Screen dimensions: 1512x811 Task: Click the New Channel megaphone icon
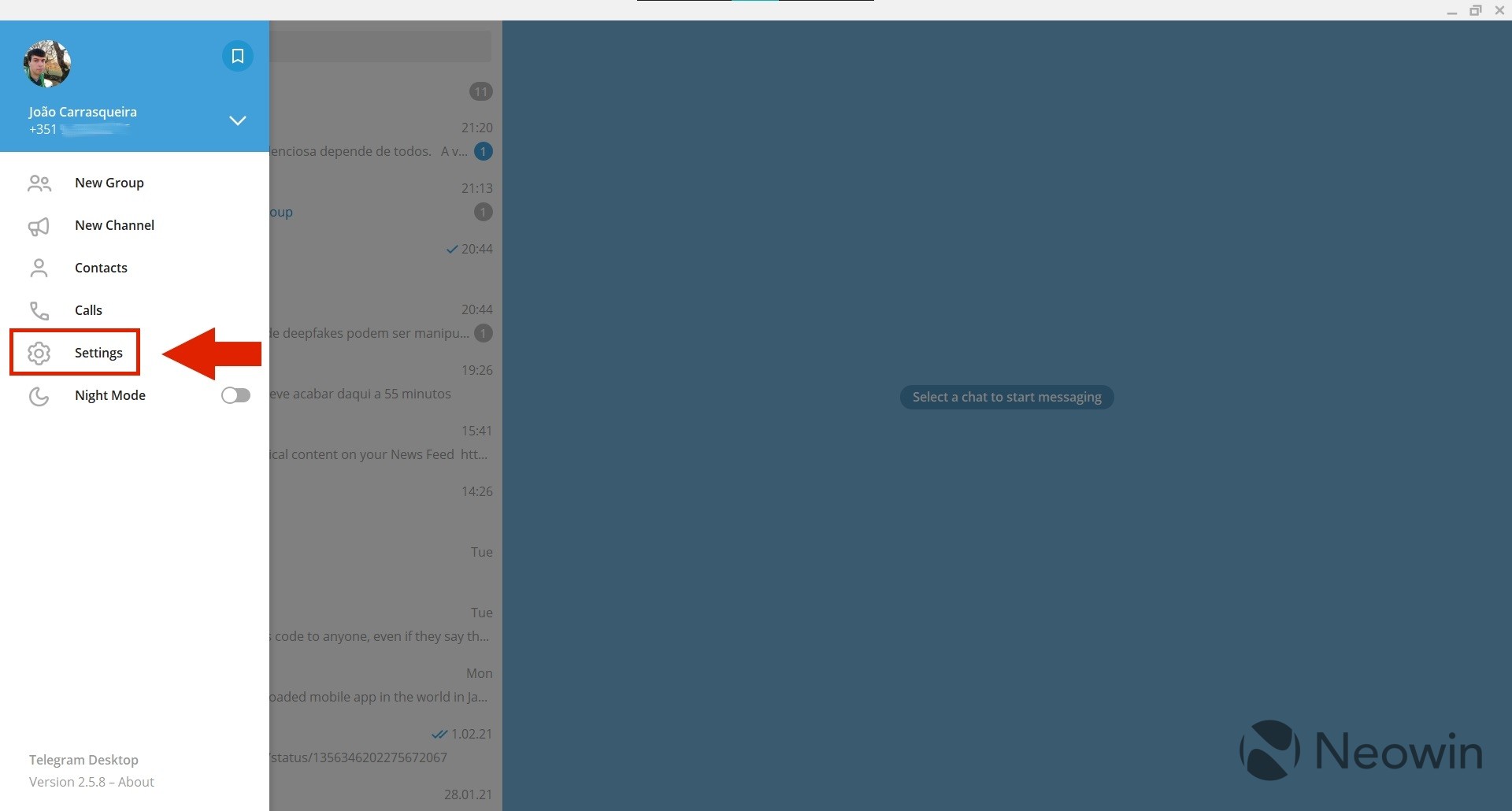tap(39, 226)
